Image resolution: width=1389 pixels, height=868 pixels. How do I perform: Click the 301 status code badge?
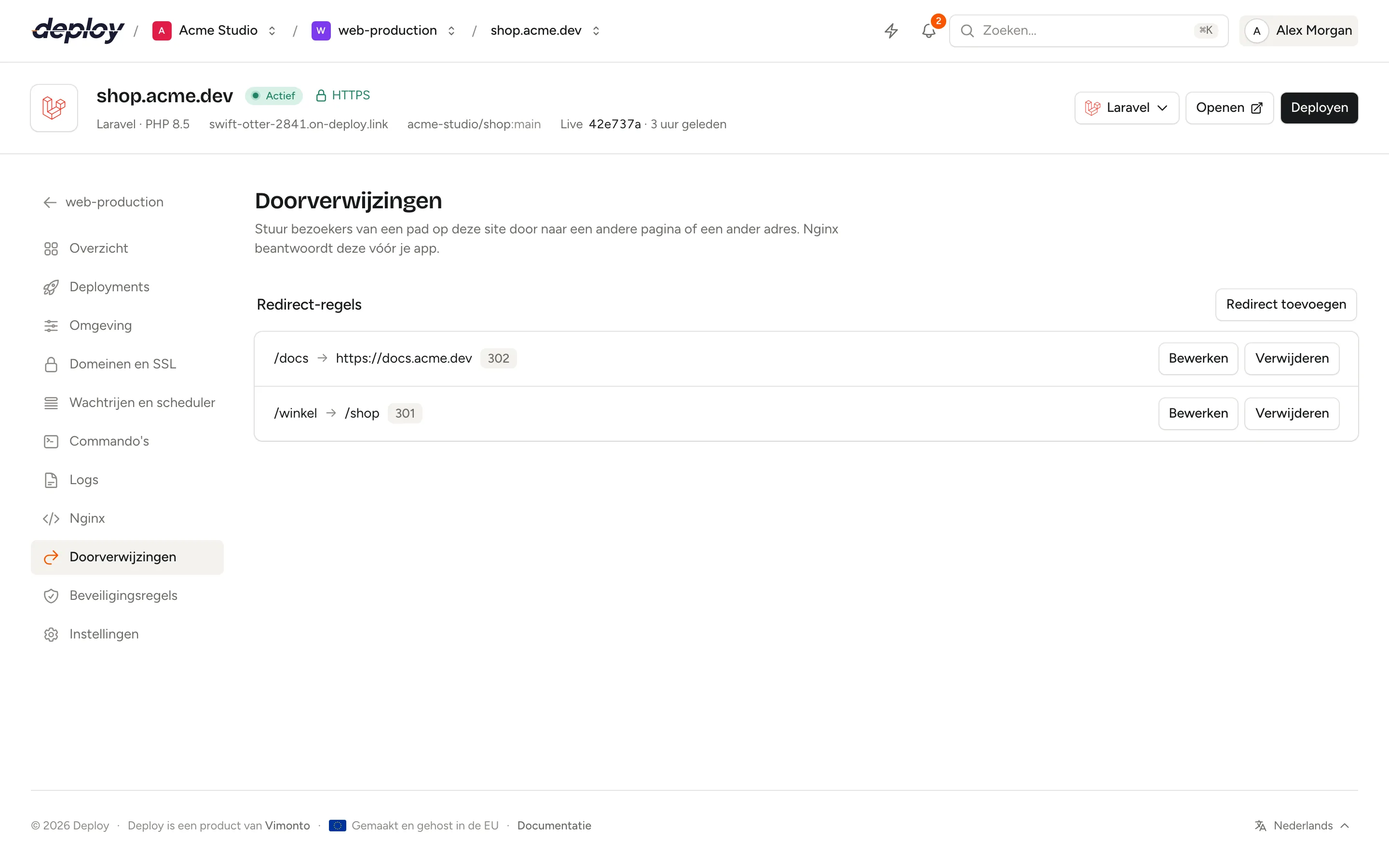(x=405, y=413)
